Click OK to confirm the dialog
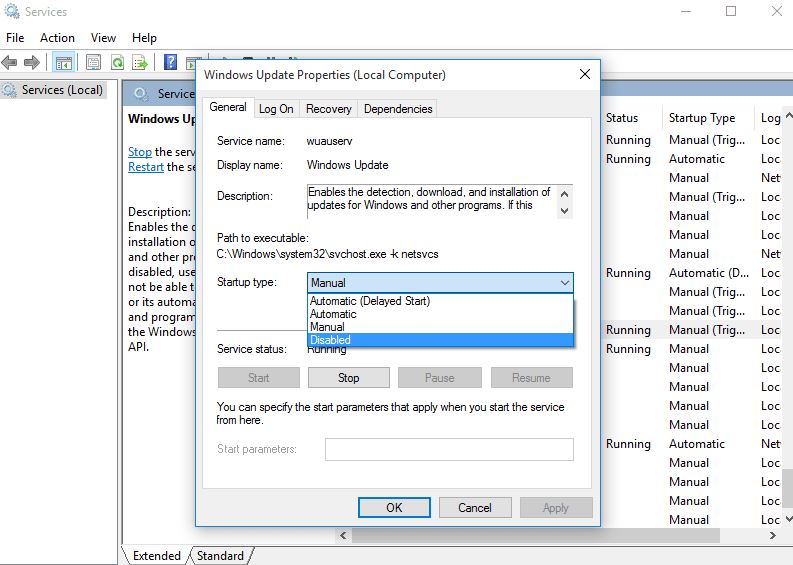This screenshot has width=793, height=565. [x=394, y=507]
